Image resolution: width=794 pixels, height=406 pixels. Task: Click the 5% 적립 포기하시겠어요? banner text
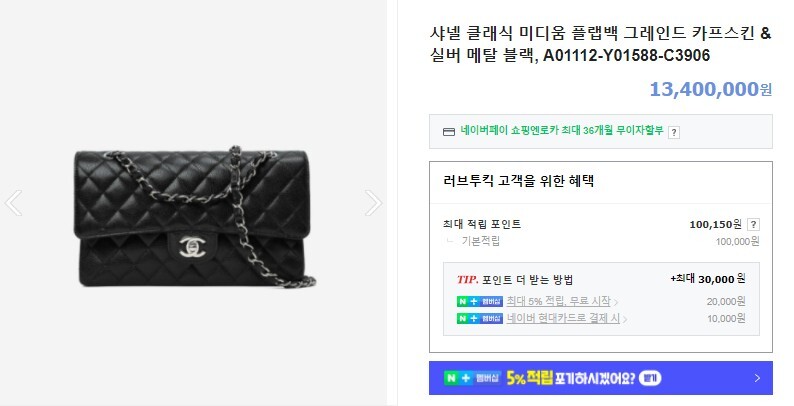[x=571, y=378]
